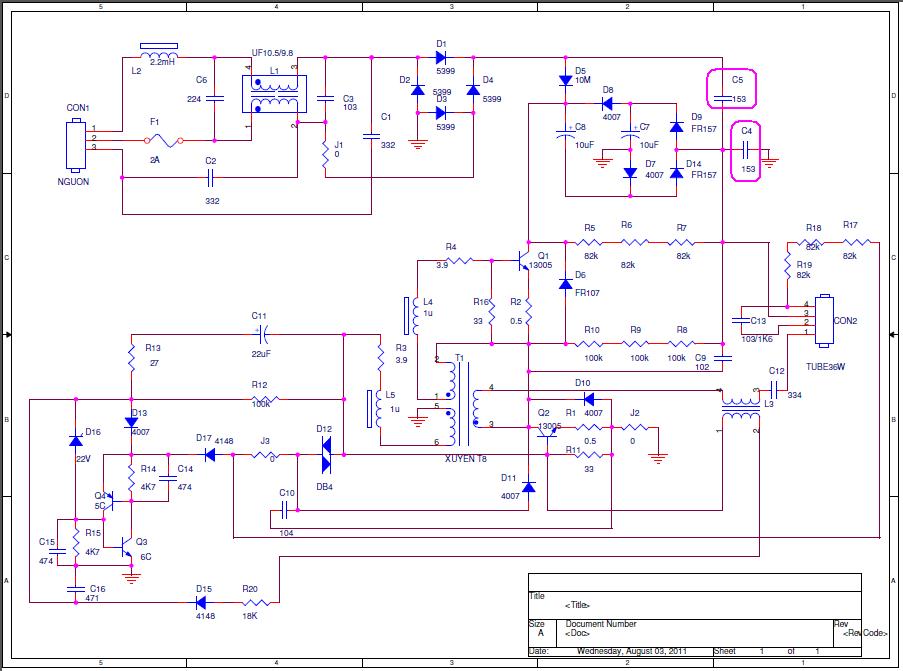Select the CON2 TUBE36W connector symbol

point(824,321)
